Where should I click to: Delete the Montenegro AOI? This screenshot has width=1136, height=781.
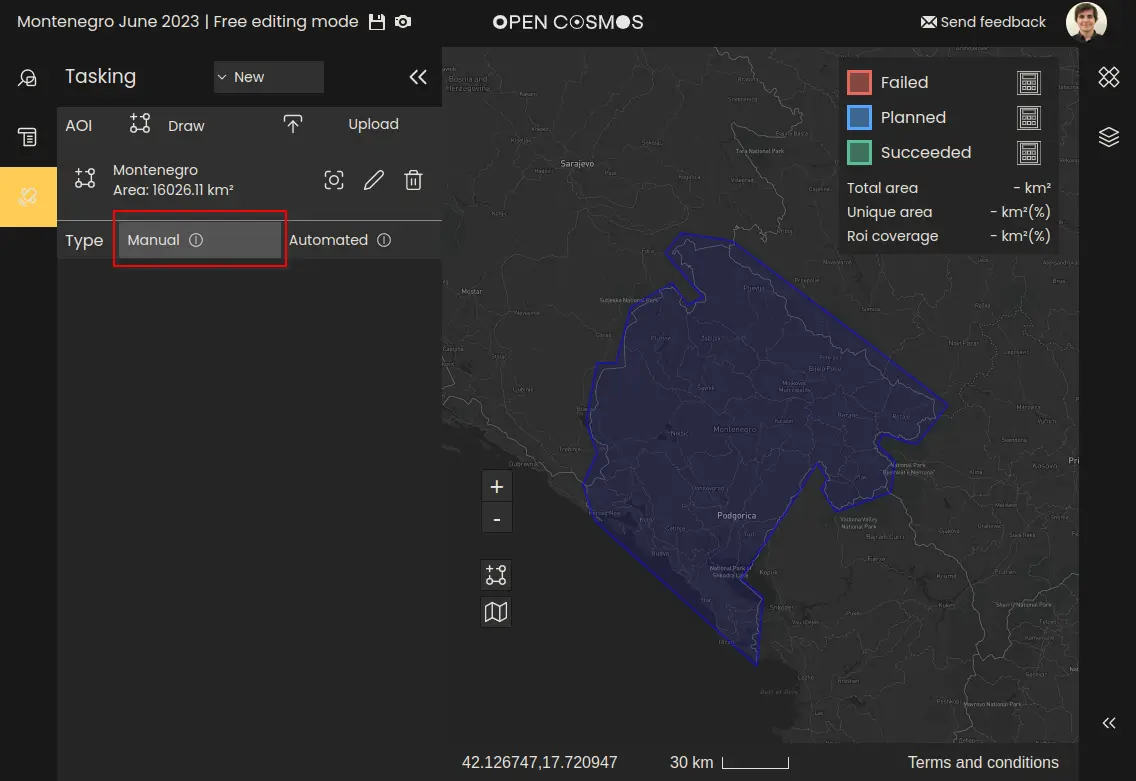tap(413, 180)
